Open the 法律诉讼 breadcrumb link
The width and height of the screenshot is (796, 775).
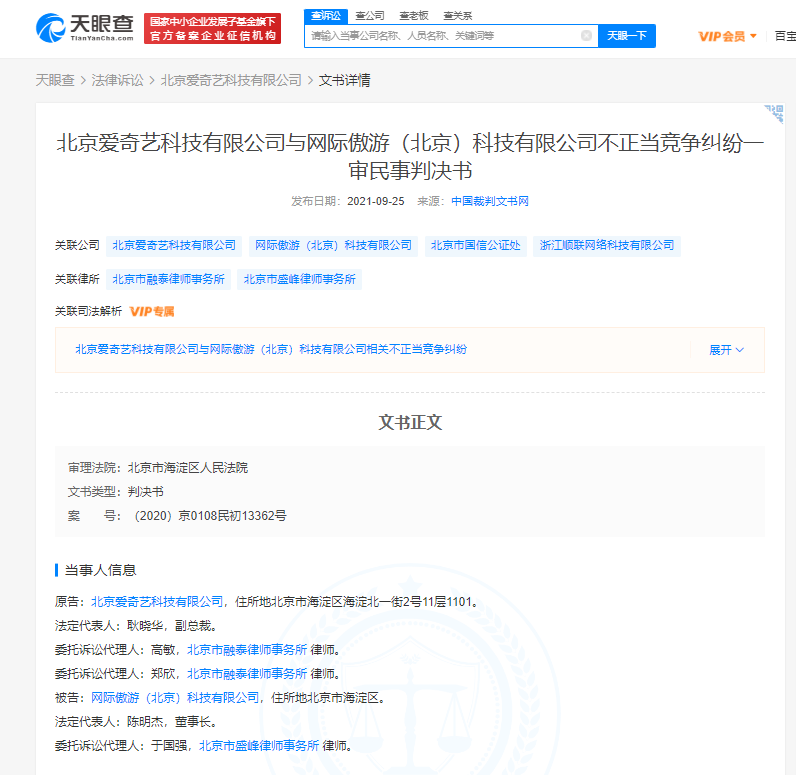[x=117, y=80]
